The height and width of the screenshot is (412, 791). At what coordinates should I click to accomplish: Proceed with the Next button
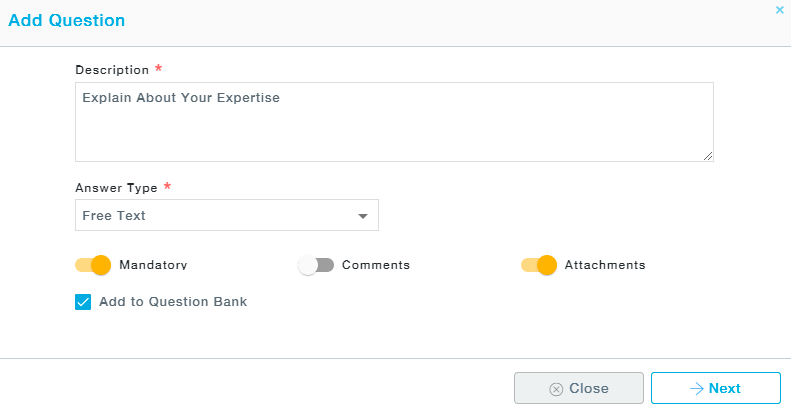pyautogui.click(x=715, y=389)
